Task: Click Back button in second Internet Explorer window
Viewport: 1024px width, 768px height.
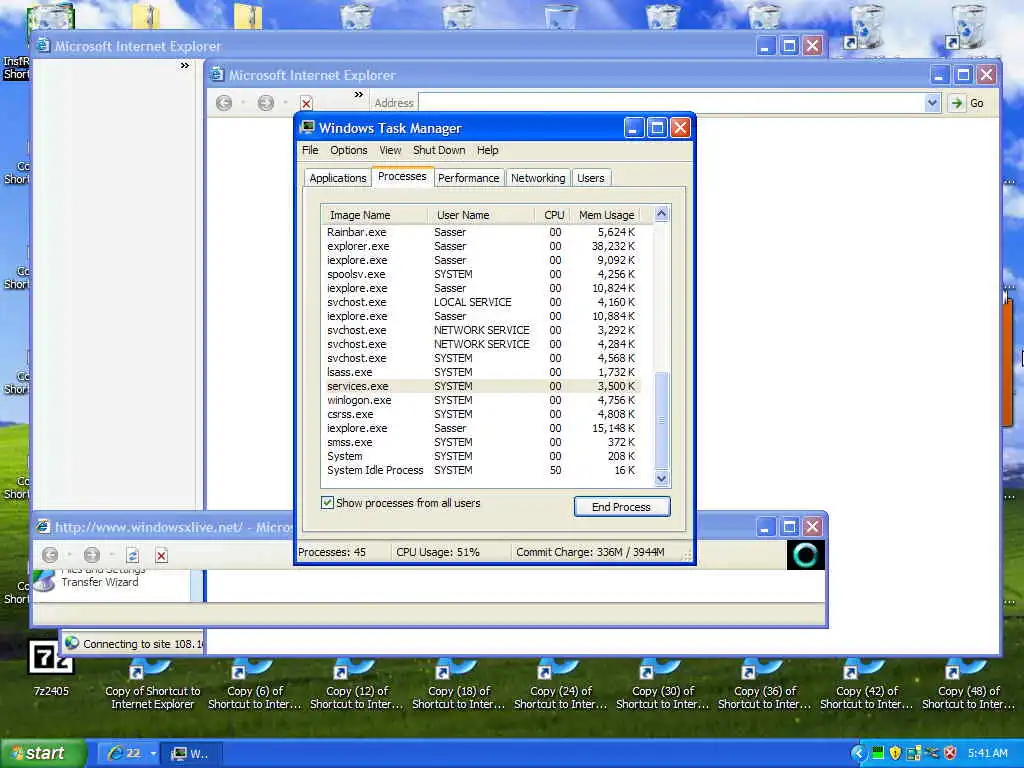Action: click(224, 103)
